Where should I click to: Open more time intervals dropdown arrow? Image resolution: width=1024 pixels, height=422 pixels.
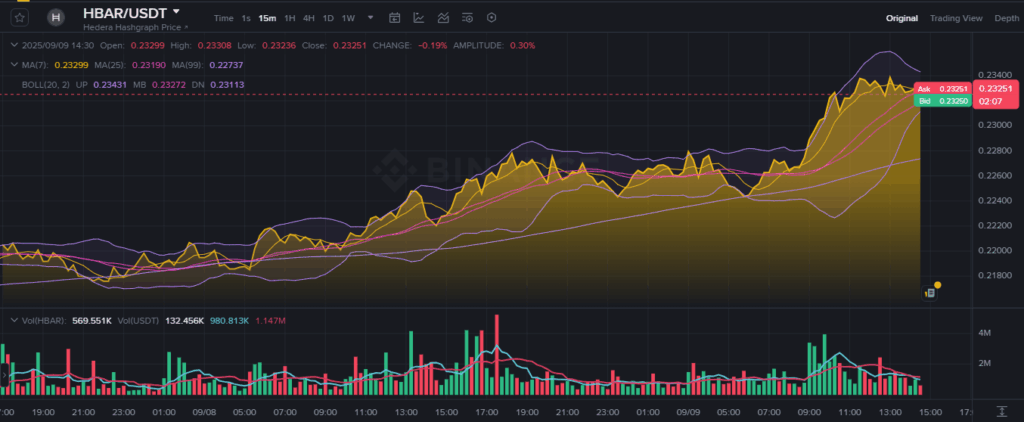(371, 18)
